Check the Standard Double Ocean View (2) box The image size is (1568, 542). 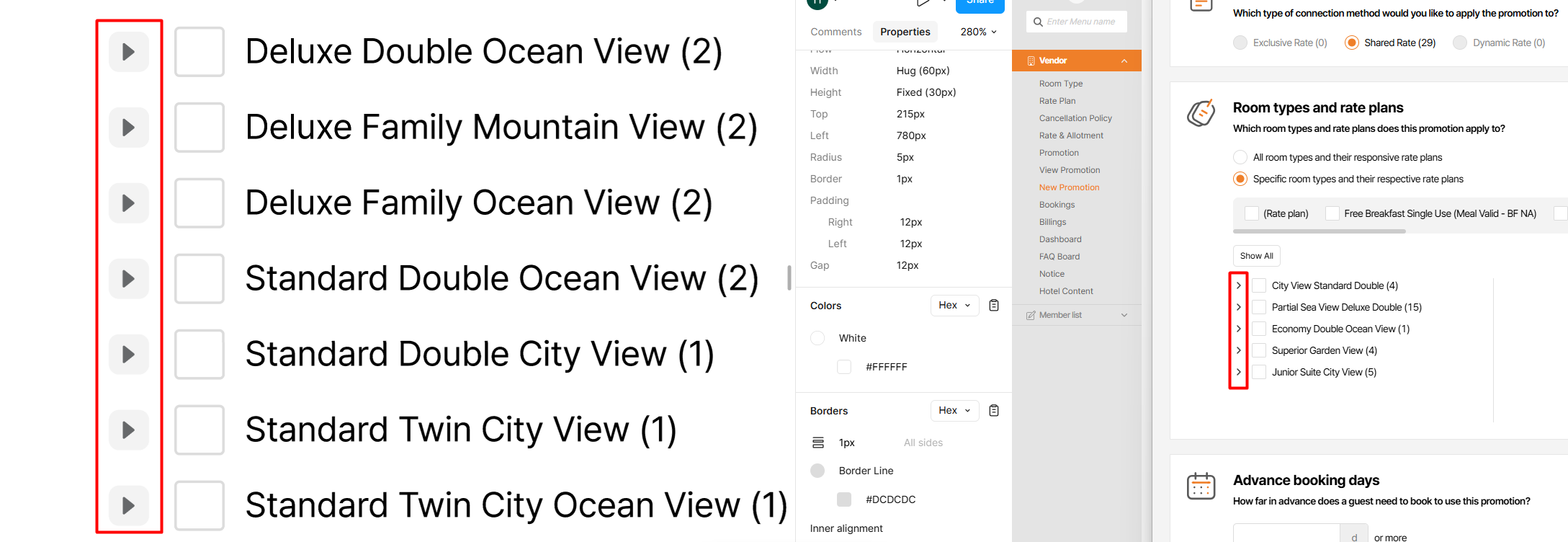point(200,279)
